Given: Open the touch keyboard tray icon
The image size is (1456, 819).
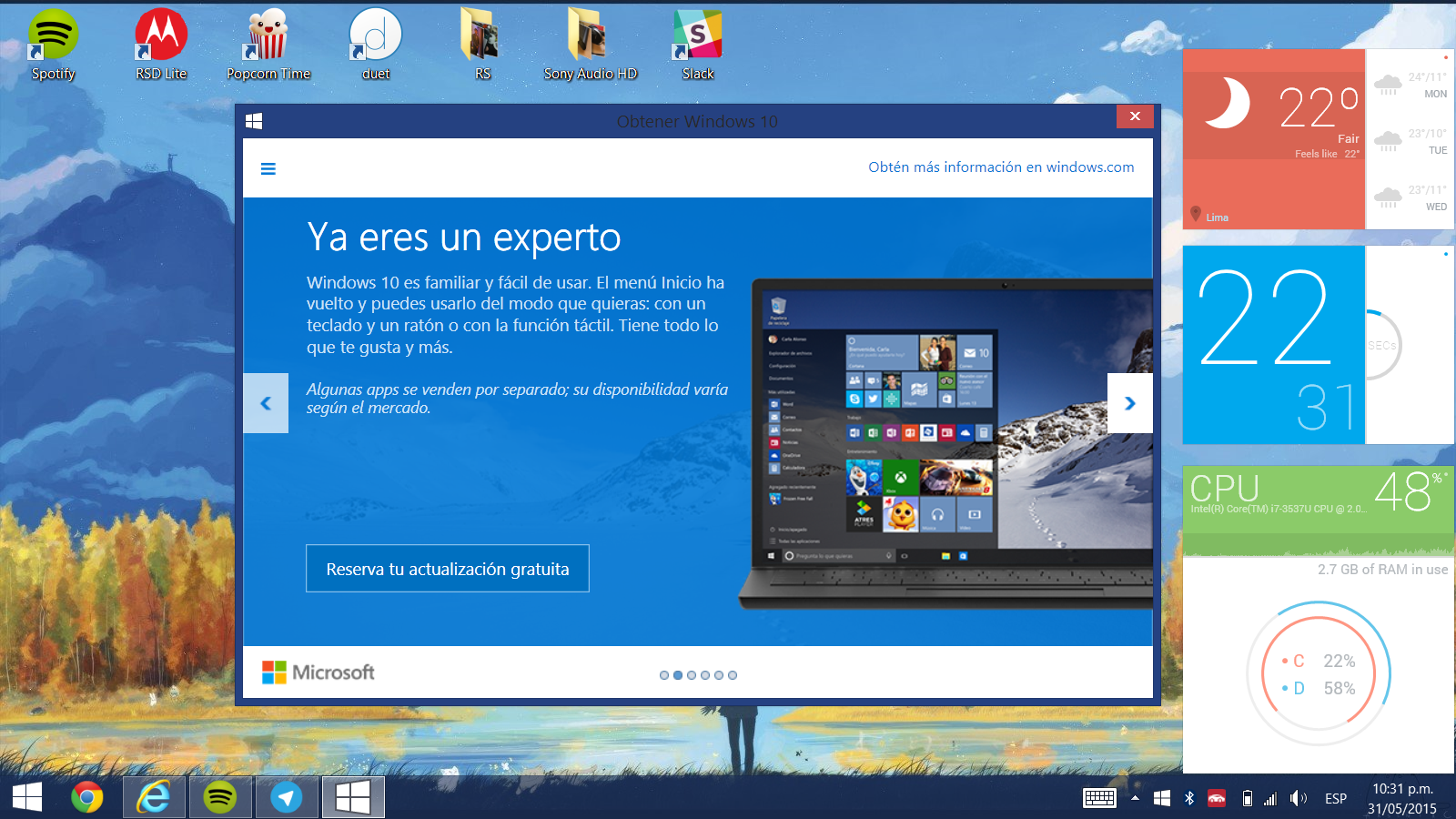Looking at the screenshot, I should (1099, 798).
